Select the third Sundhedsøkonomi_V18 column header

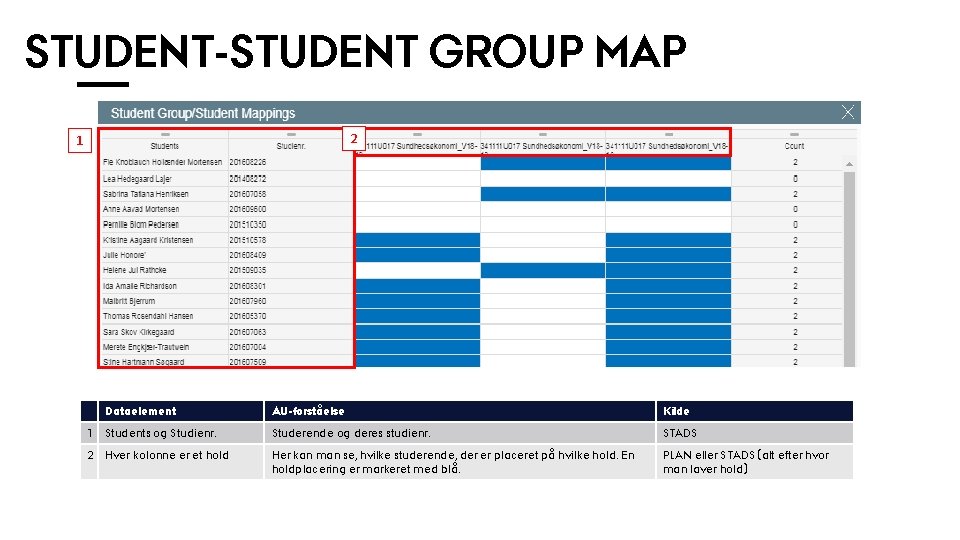[x=667, y=146]
